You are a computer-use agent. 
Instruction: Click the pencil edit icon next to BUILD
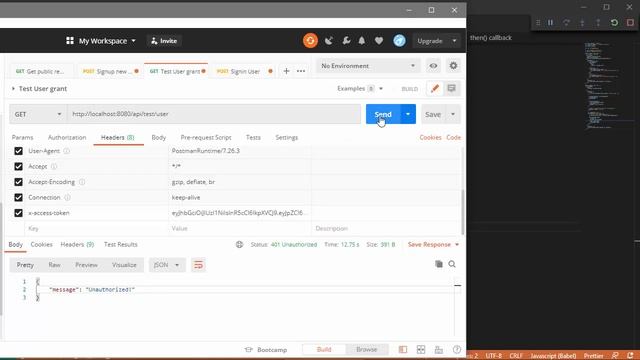pyautogui.click(x=435, y=89)
